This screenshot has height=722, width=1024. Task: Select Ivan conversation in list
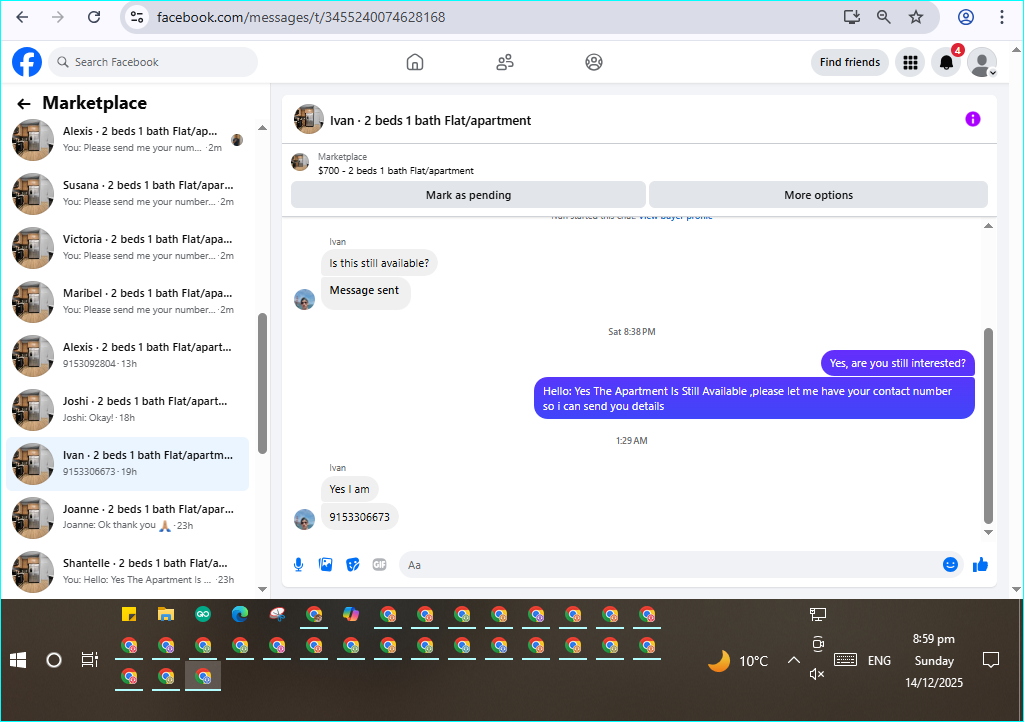tap(129, 463)
